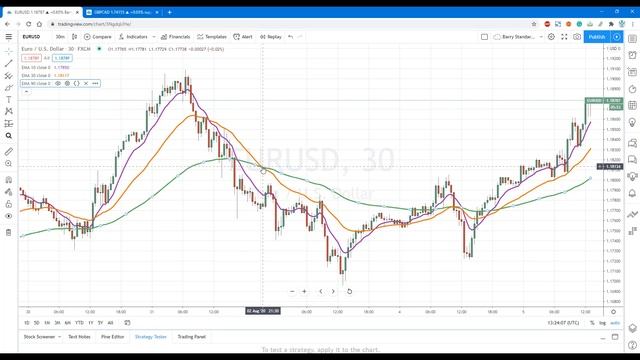Open the candle chart style selector
Viewport: 640px width, 360px height.
click(x=74, y=37)
